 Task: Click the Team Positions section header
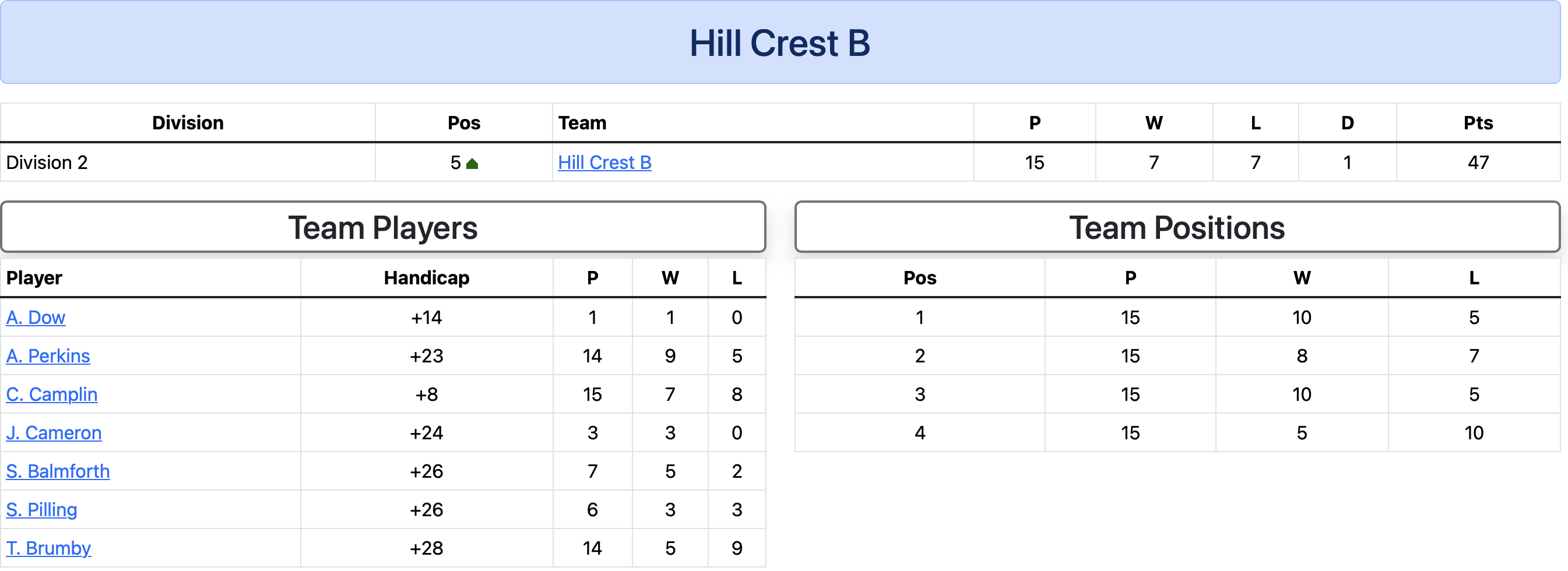[x=1177, y=227]
